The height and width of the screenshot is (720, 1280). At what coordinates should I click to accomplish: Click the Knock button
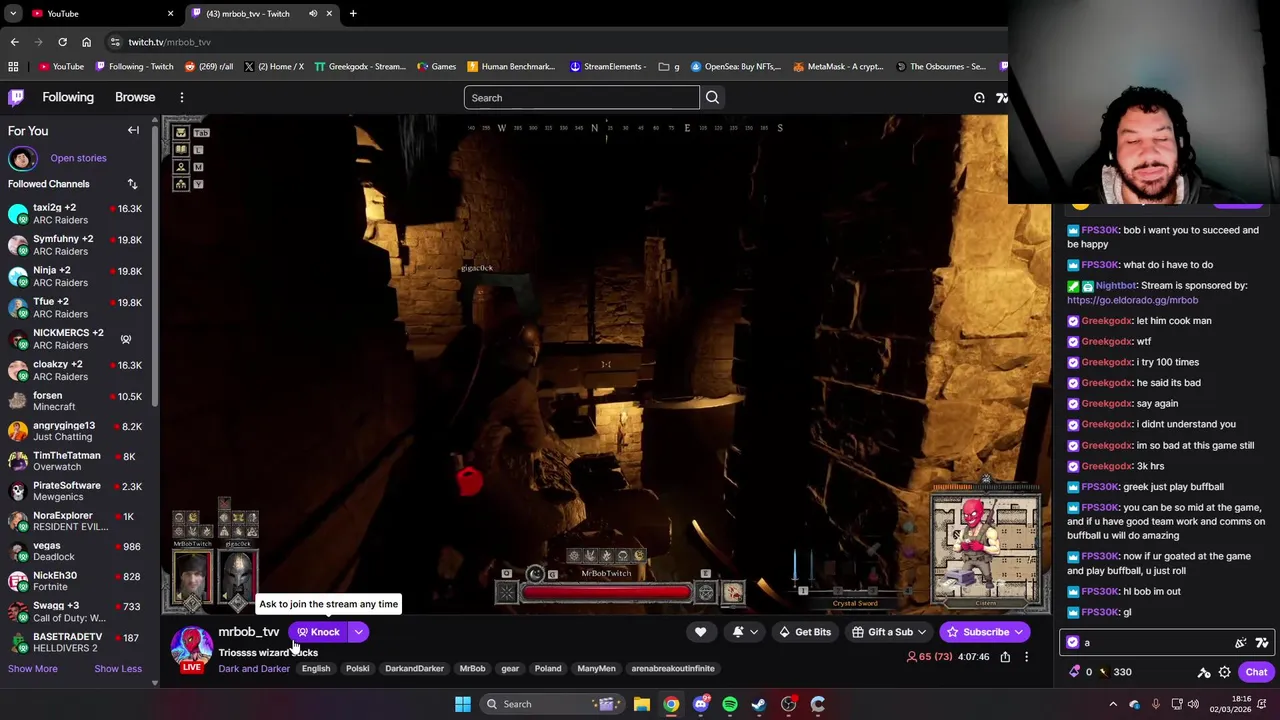[318, 632]
